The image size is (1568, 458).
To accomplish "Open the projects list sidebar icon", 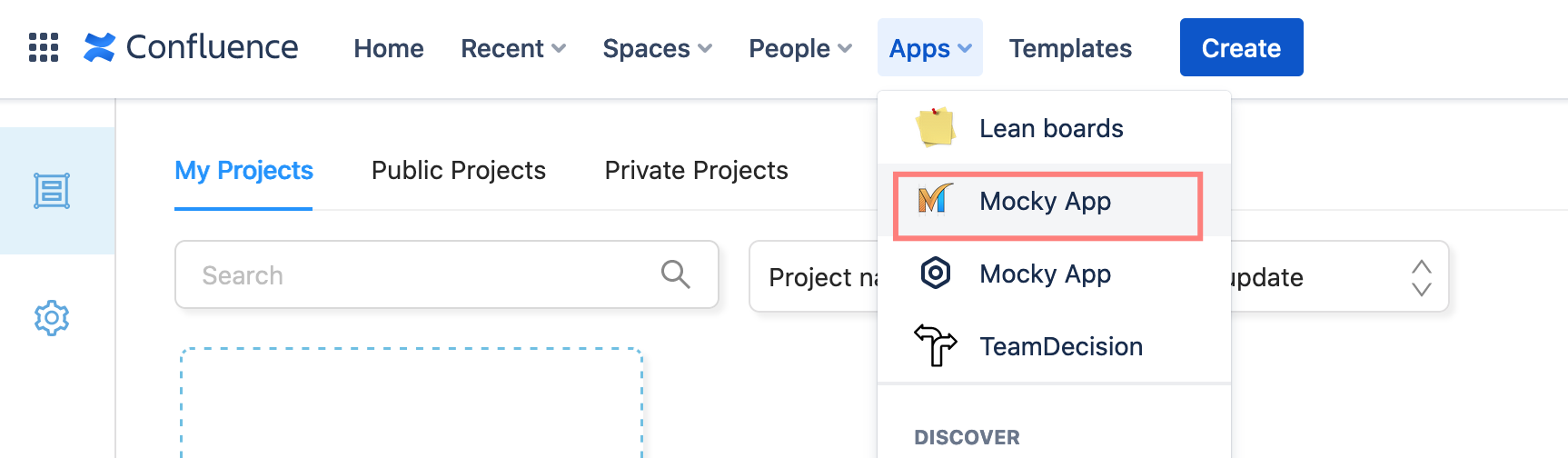I will (x=52, y=191).
